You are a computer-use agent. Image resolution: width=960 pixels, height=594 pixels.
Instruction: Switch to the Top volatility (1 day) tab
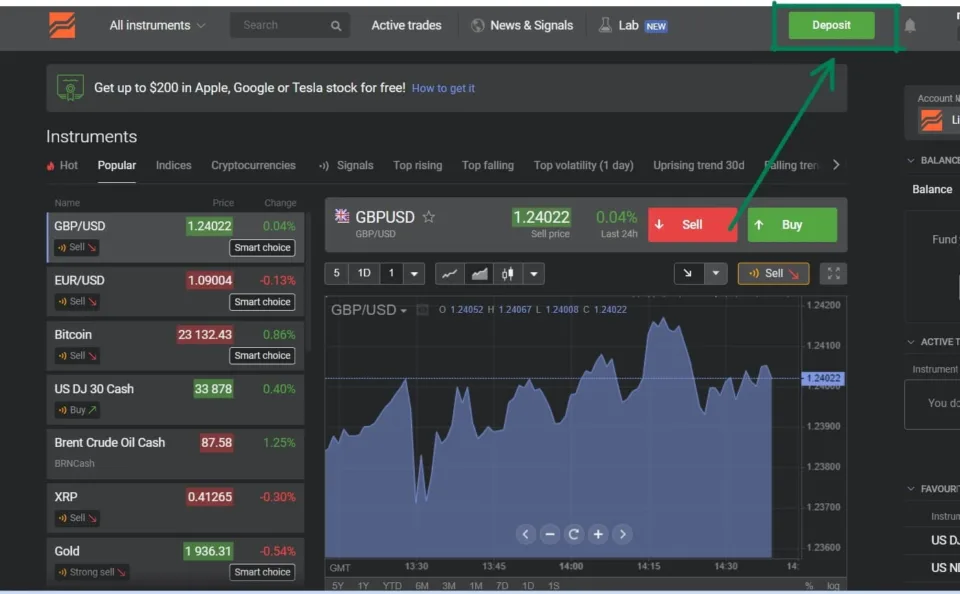(x=583, y=165)
